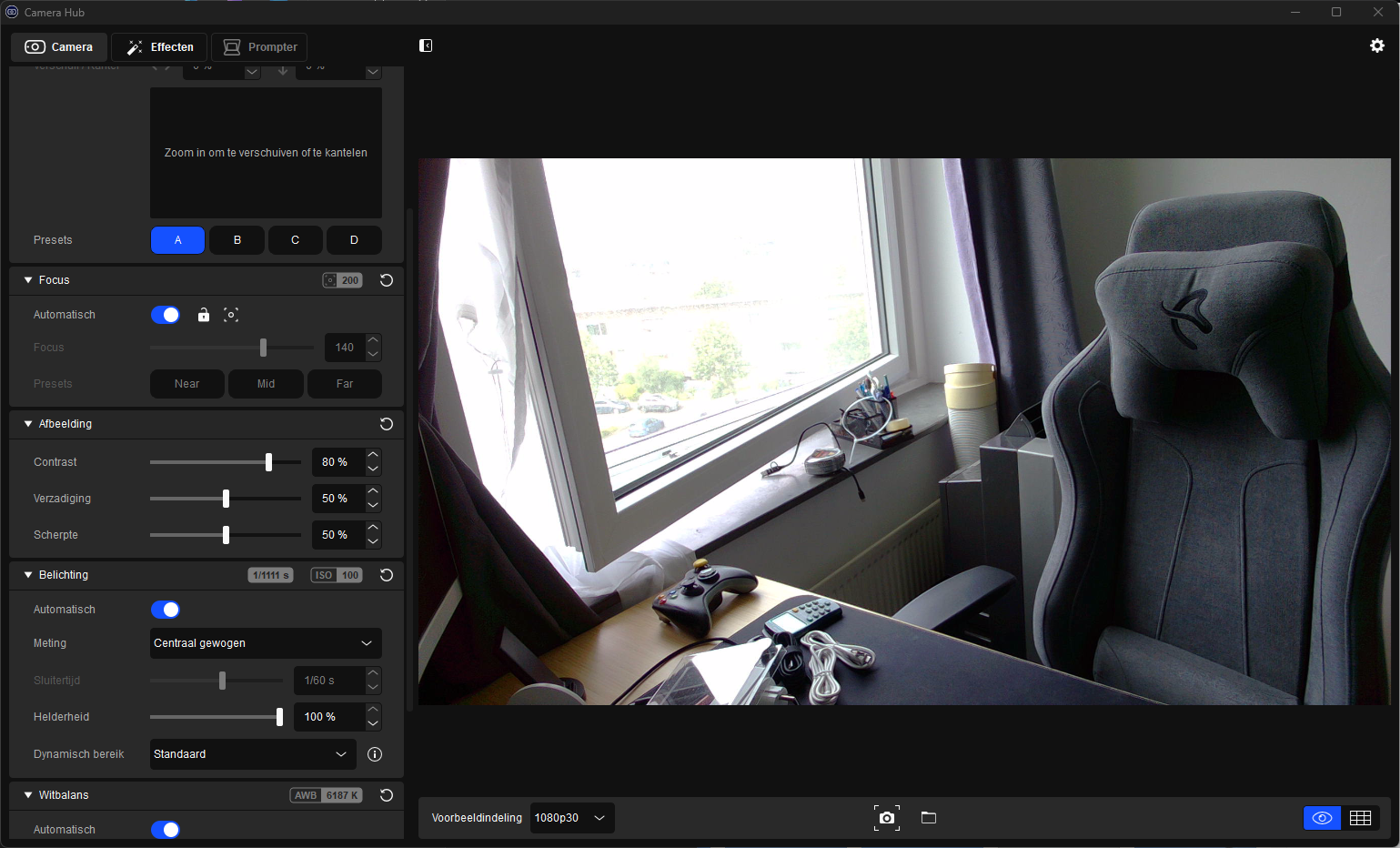Reset Belichting settings icon

(387, 575)
